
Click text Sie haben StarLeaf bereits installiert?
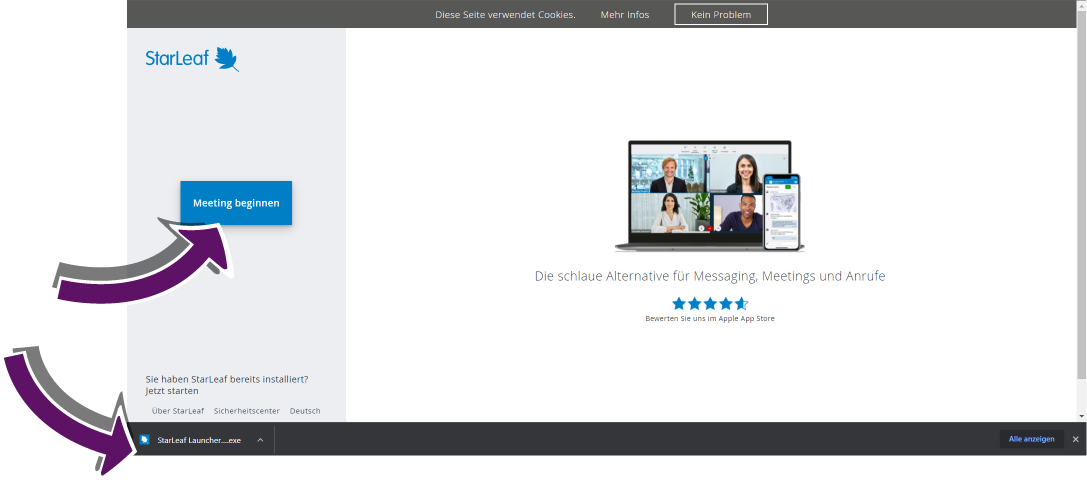coord(227,379)
